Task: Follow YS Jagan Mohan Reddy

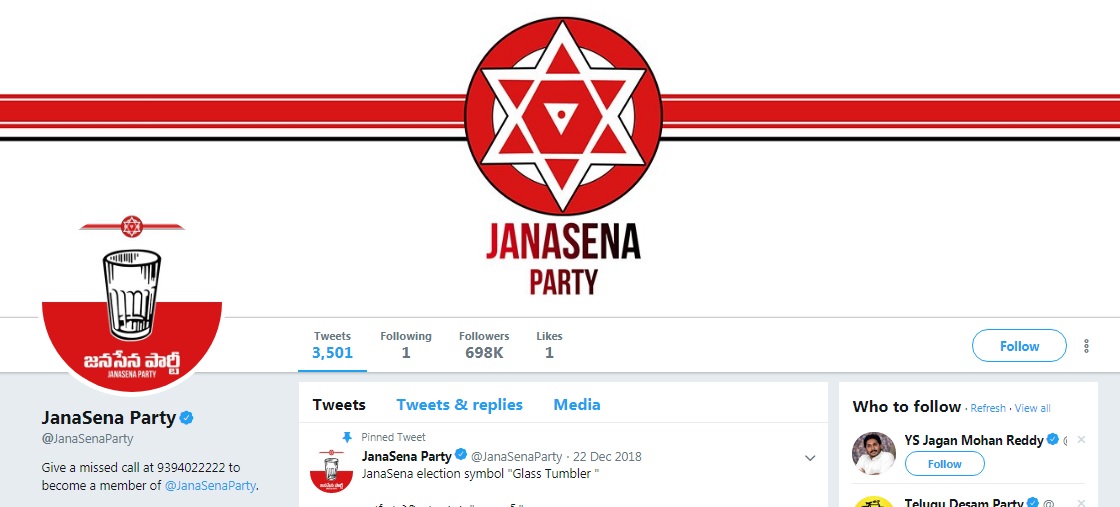Action: [x=944, y=464]
